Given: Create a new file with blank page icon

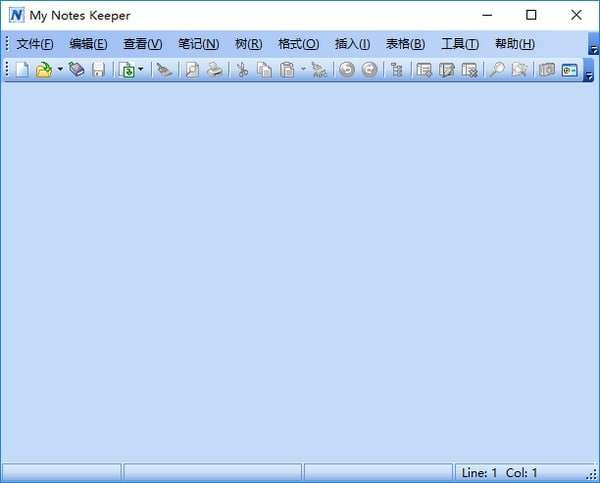Looking at the screenshot, I should tap(22, 70).
